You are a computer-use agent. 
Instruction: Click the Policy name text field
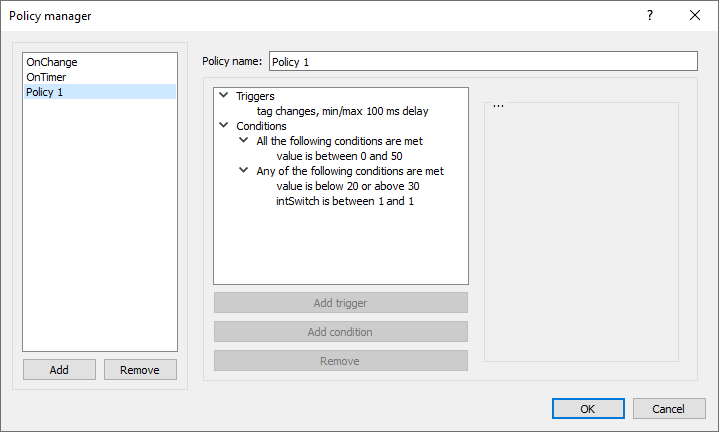pyautogui.click(x=482, y=62)
